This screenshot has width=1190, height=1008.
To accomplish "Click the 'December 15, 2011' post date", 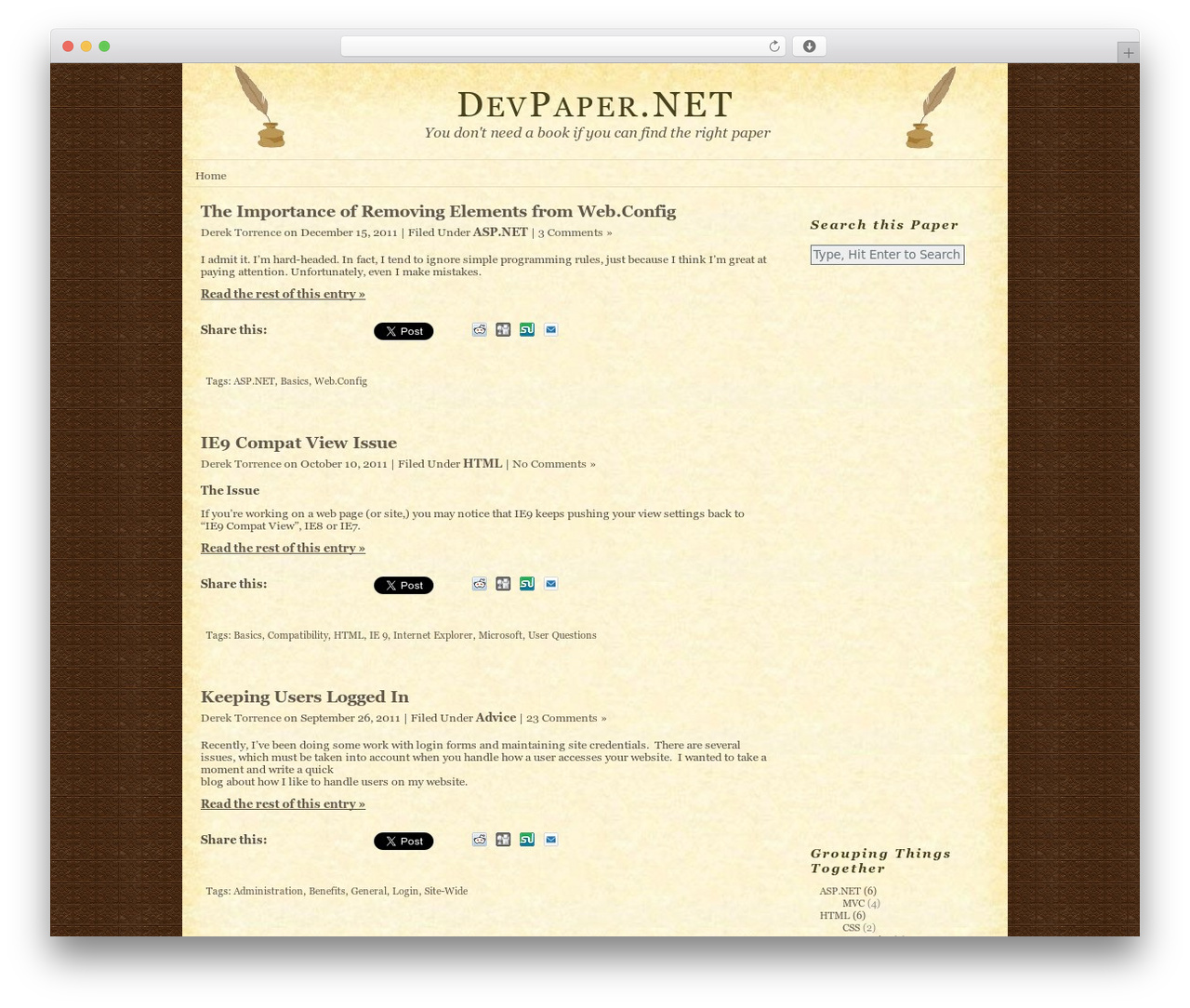I will 349,232.
